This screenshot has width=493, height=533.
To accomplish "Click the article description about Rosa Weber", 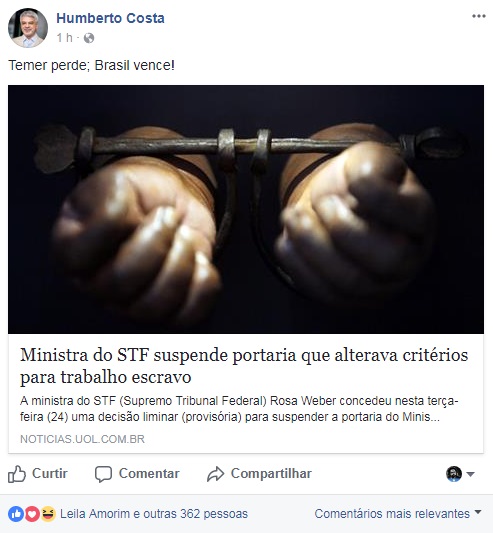I will click(x=239, y=409).
